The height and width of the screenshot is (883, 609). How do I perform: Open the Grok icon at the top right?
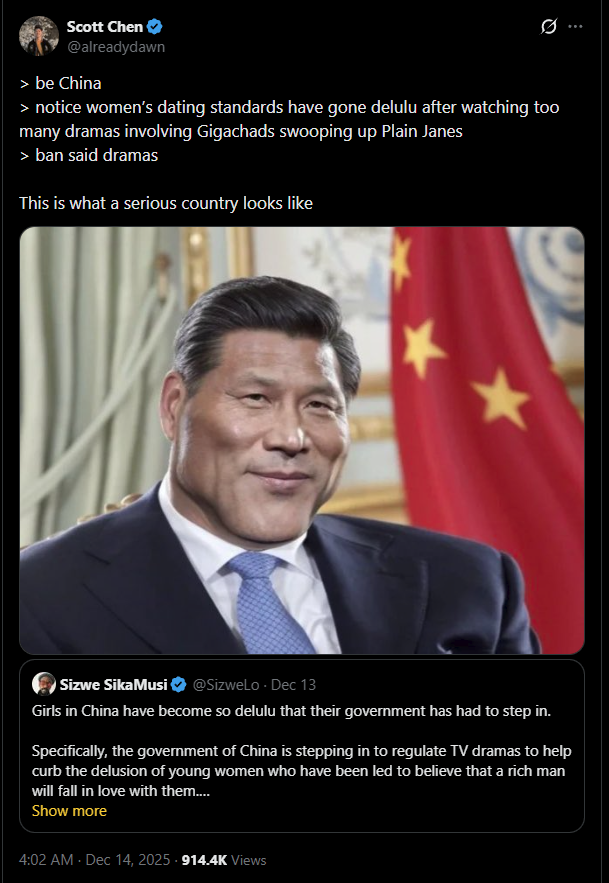(x=548, y=26)
